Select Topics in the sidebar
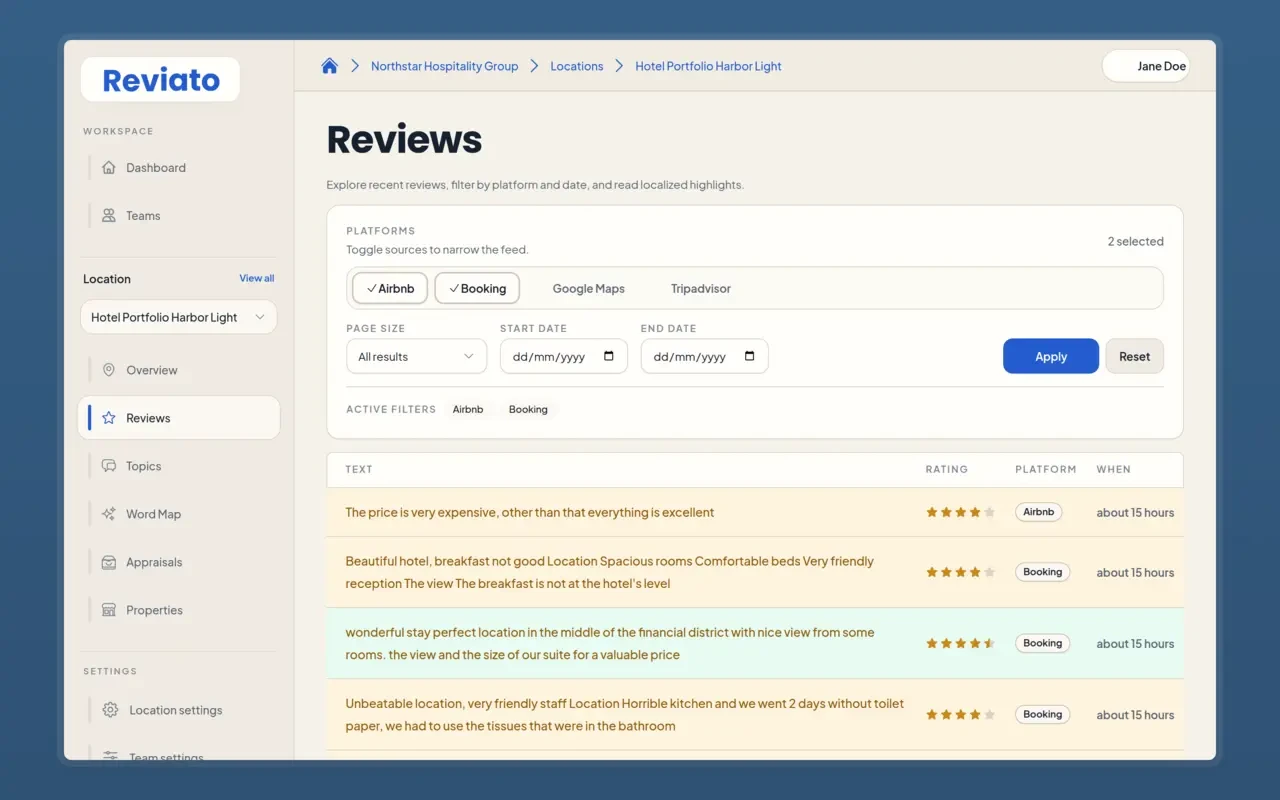Image resolution: width=1280 pixels, height=800 pixels. 178,466
